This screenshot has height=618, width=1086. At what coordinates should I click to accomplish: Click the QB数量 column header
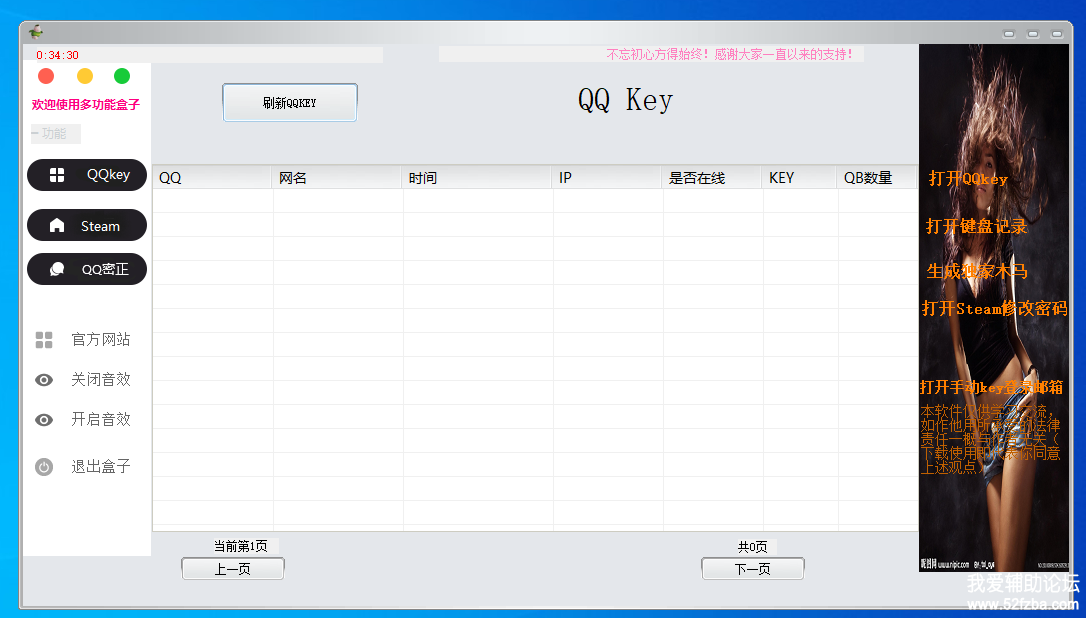[877, 177]
